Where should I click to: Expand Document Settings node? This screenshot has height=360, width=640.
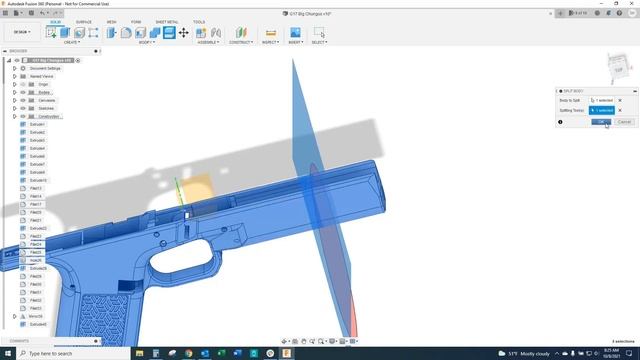tap(15, 68)
